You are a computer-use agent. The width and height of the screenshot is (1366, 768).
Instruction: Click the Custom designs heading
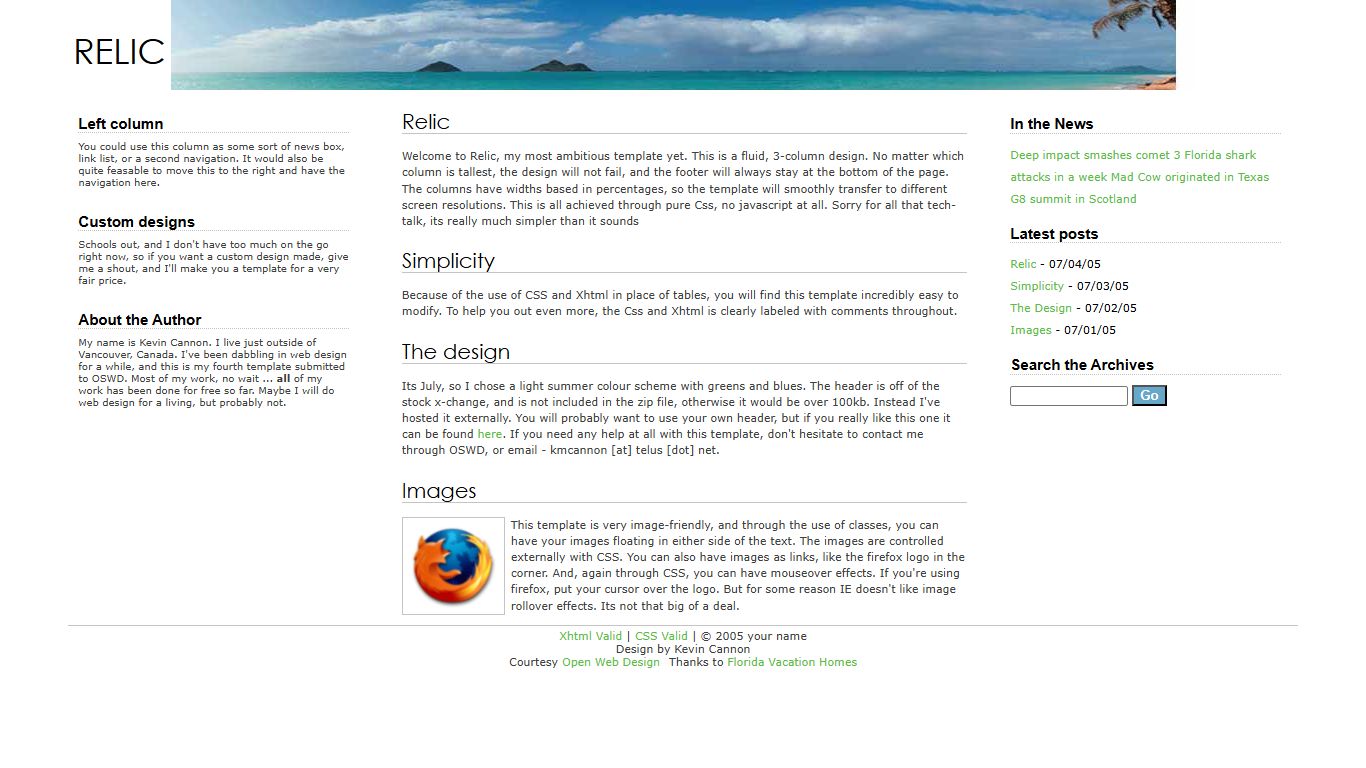[x=136, y=222]
